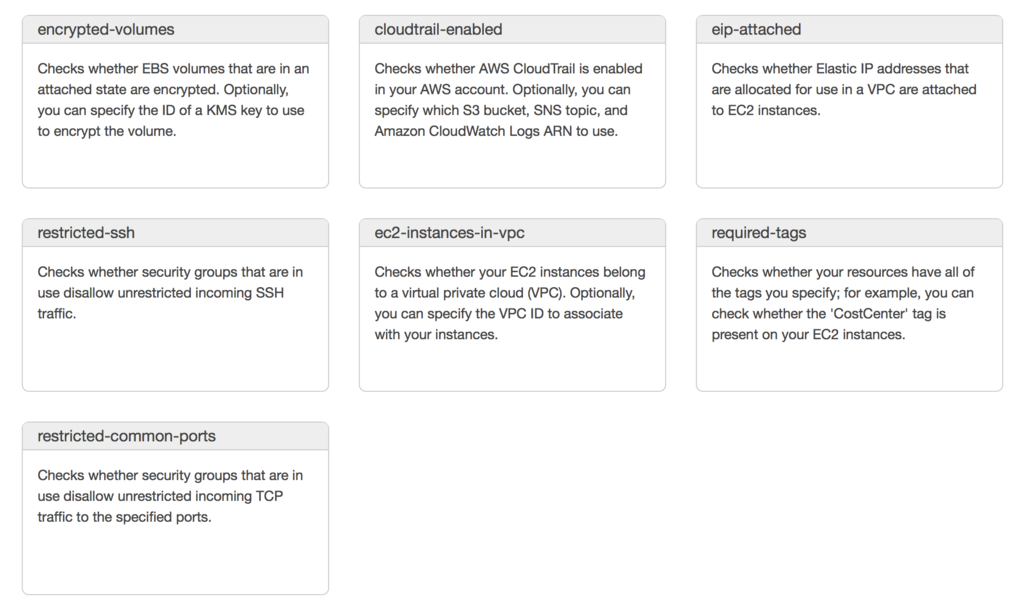Open the cloudtrail-enabled rule title
This screenshot has height=611, width=1024.
click(x=438, y=30)
